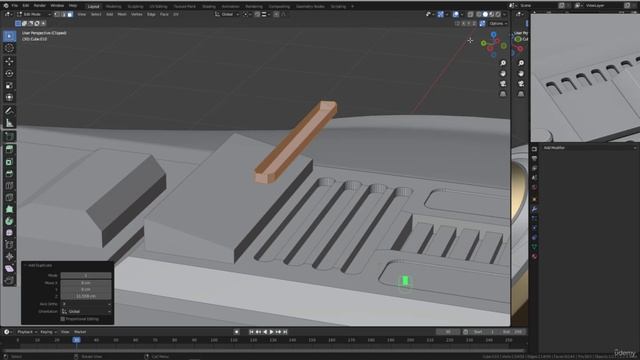The width and height of the screenshot is (640, 360).
Task: Toggle snapping magnet in header
Action: pos(257,14)
